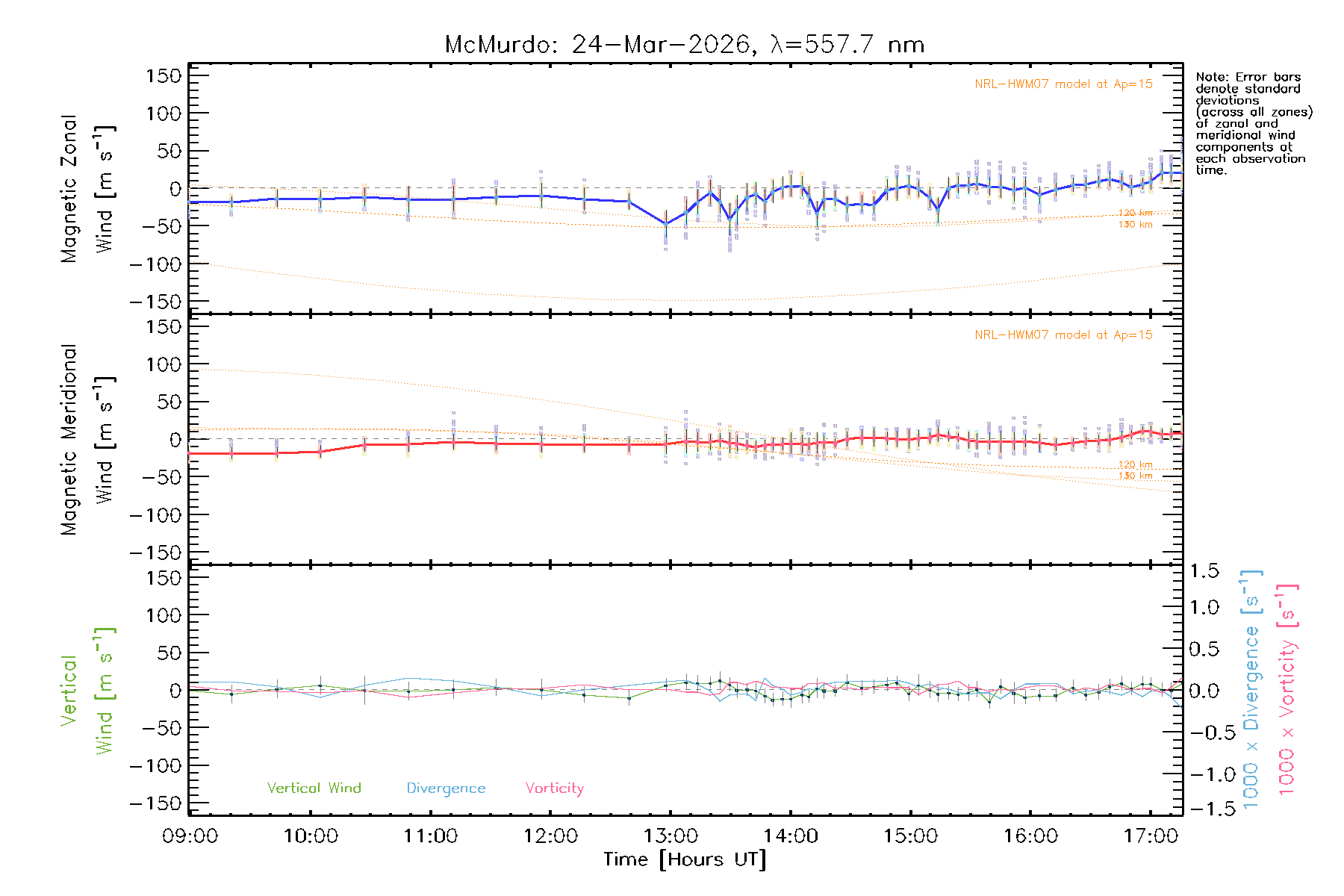Select the 13:00 time axis label
The image size is (1344, 896).
(x=671, y=836)
